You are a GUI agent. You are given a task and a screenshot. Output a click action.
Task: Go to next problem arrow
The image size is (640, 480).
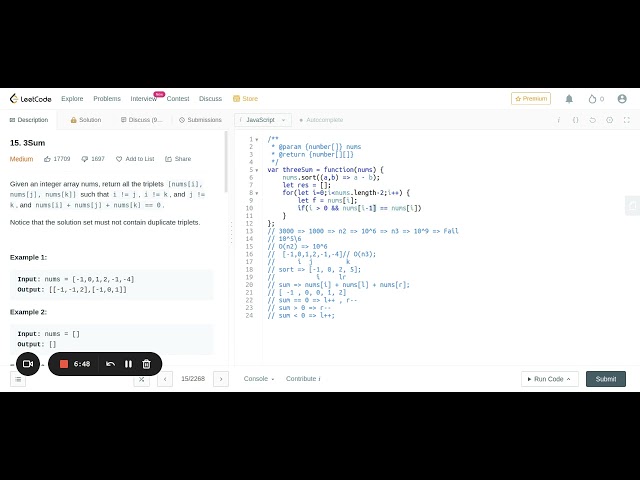pyautogui.click(x=221, y=379)
